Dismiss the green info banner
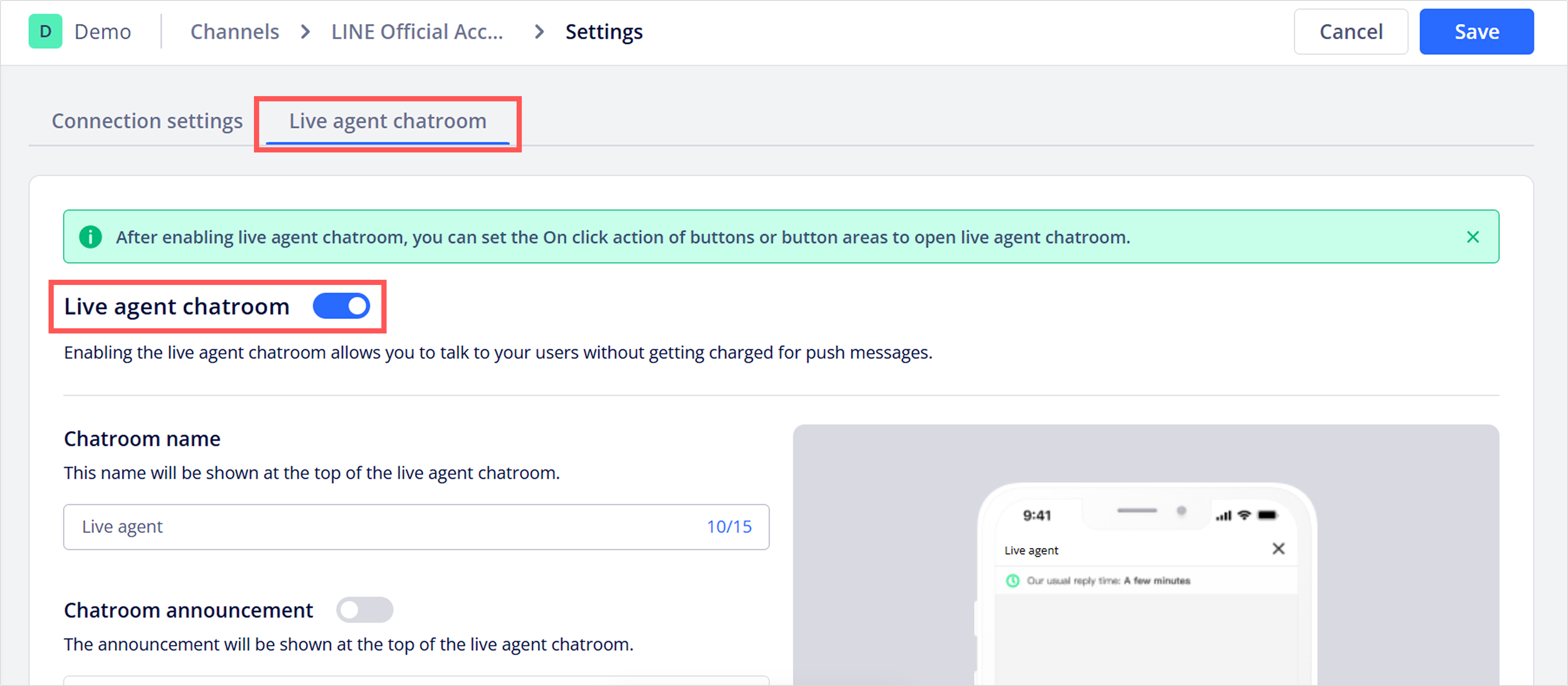 [1472, 237]
